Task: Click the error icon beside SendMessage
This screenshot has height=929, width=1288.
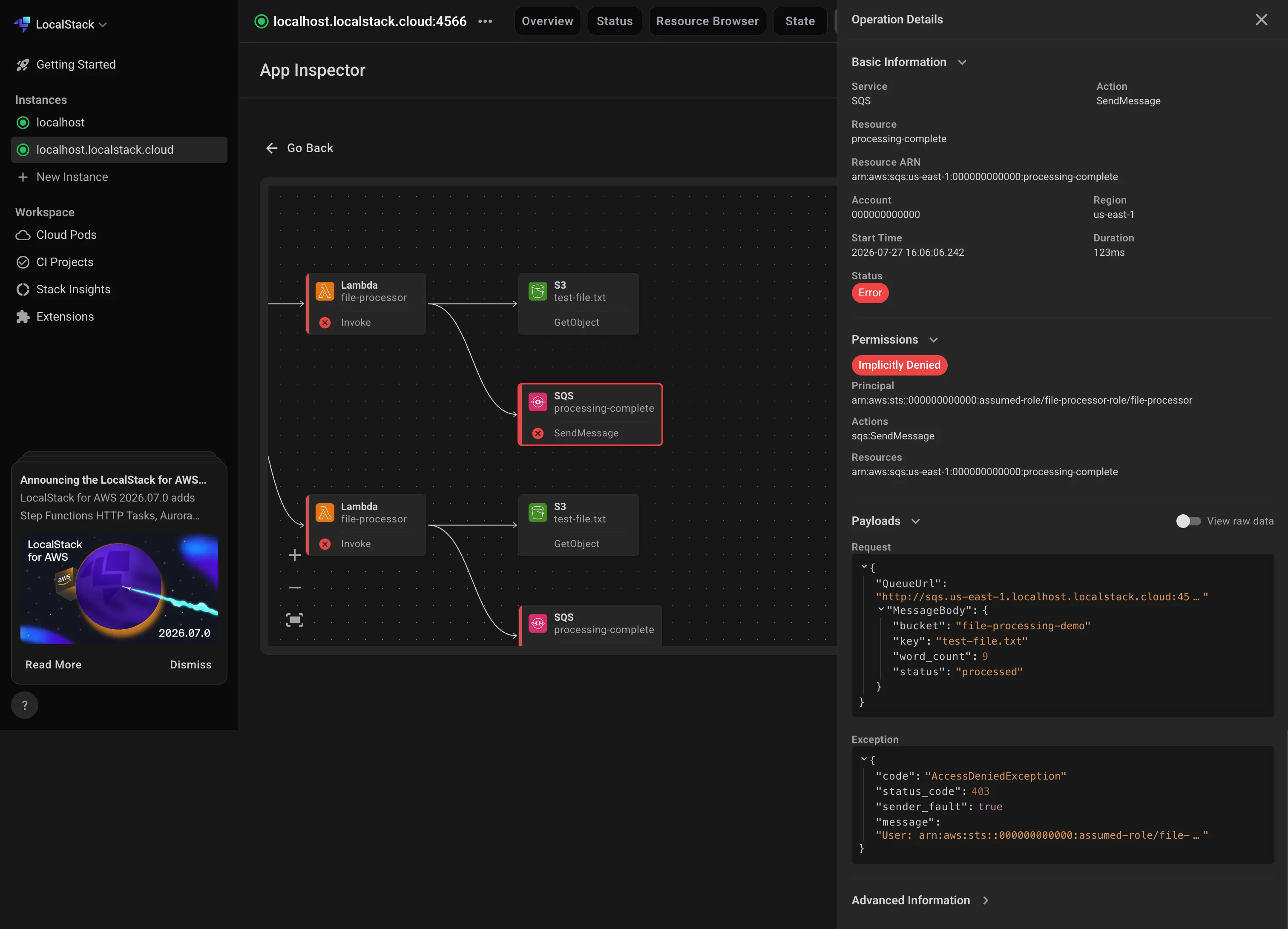Action: click(538, 433)
